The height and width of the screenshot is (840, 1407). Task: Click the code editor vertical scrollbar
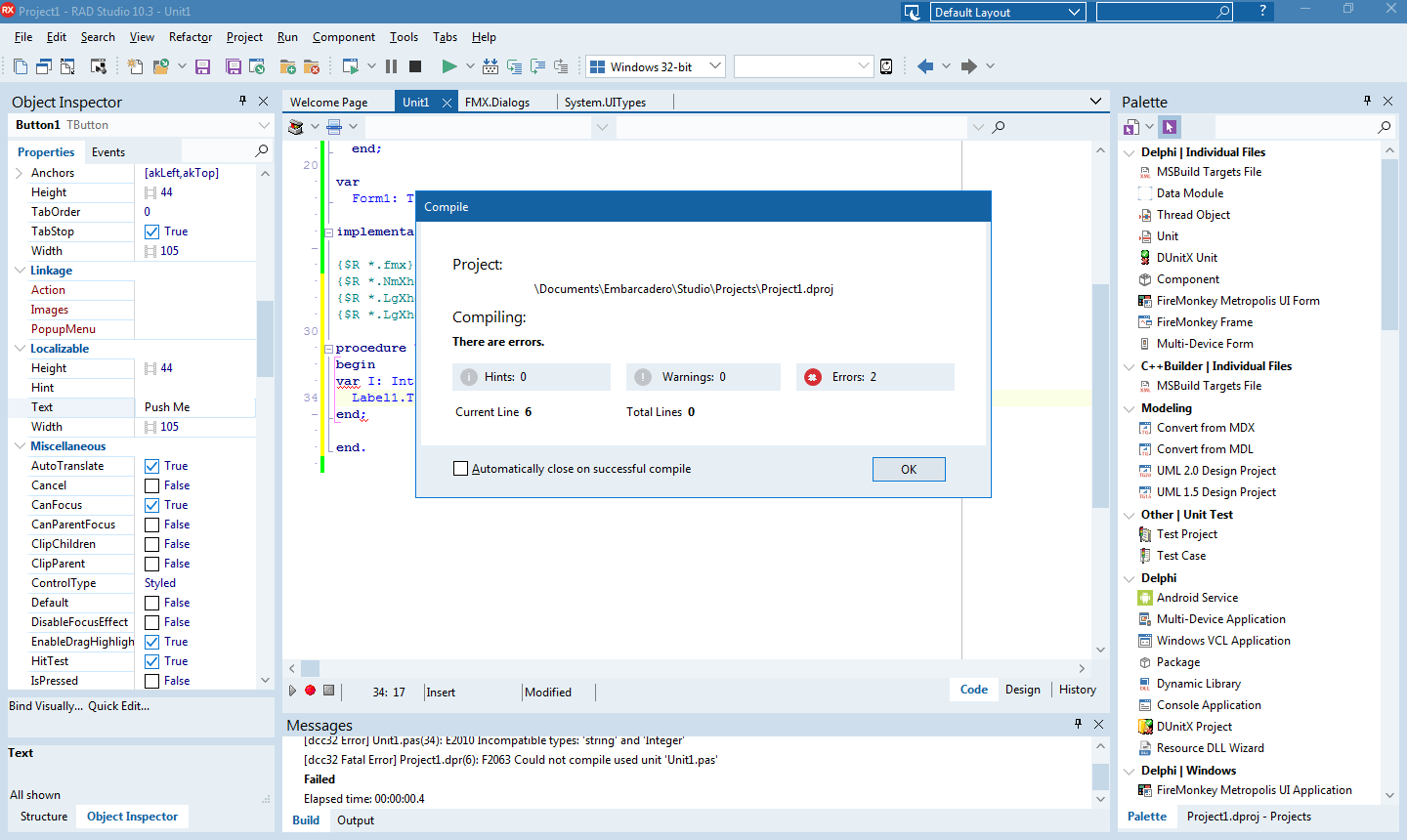pyautogui.click(x=1100, y=396)
